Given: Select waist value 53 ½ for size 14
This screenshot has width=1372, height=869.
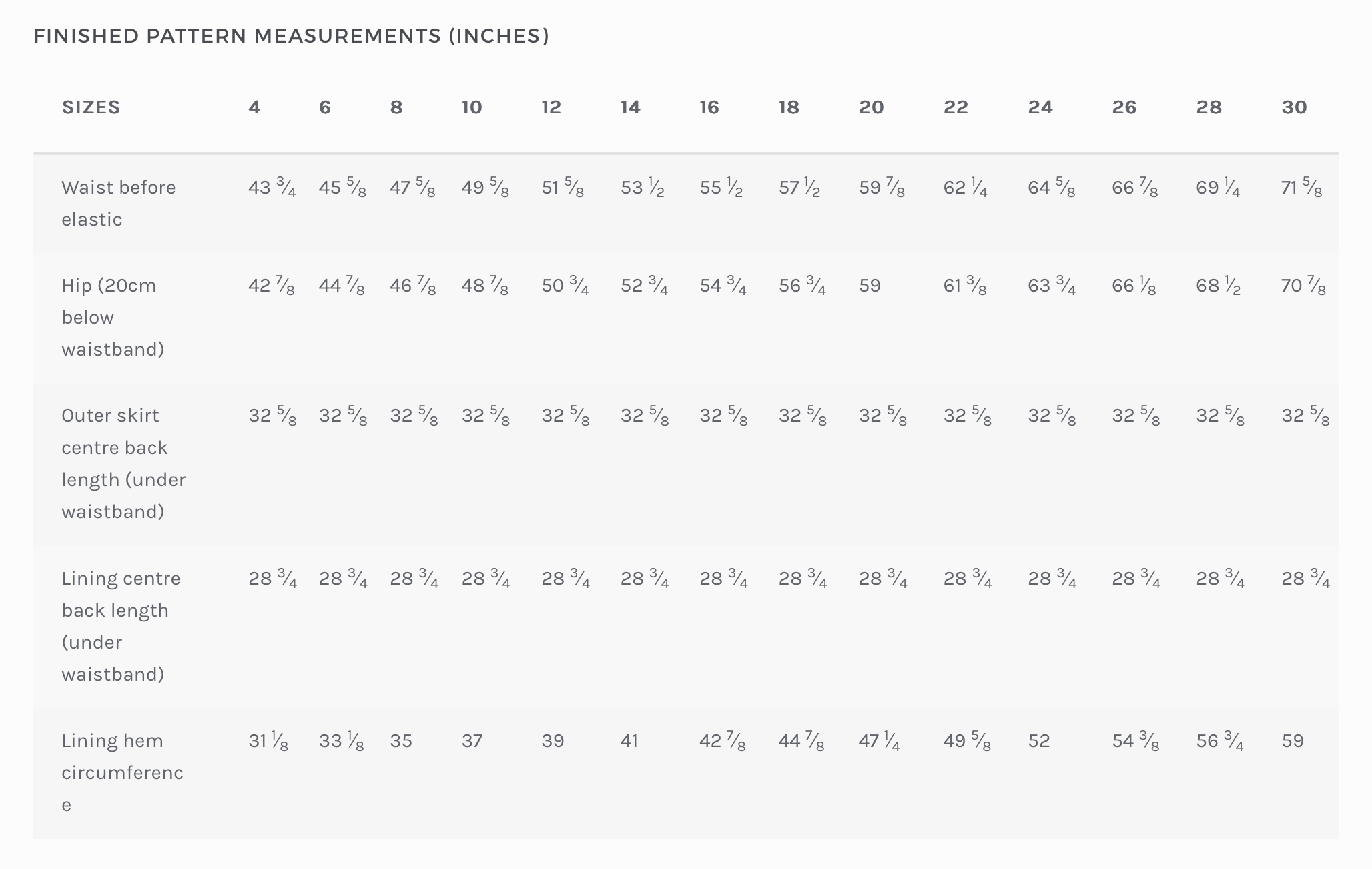Looking at the screenshot, I should pos(643,188).
